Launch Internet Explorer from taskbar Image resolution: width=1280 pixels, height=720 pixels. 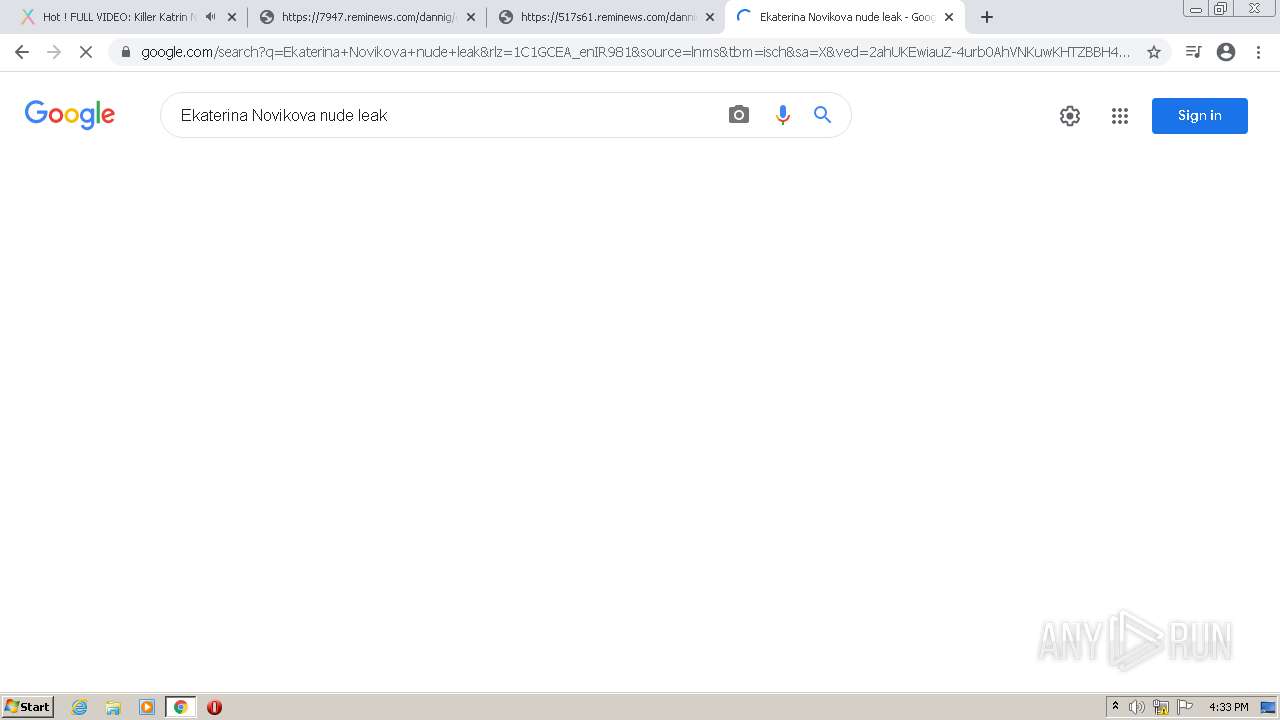click(80, 707)
